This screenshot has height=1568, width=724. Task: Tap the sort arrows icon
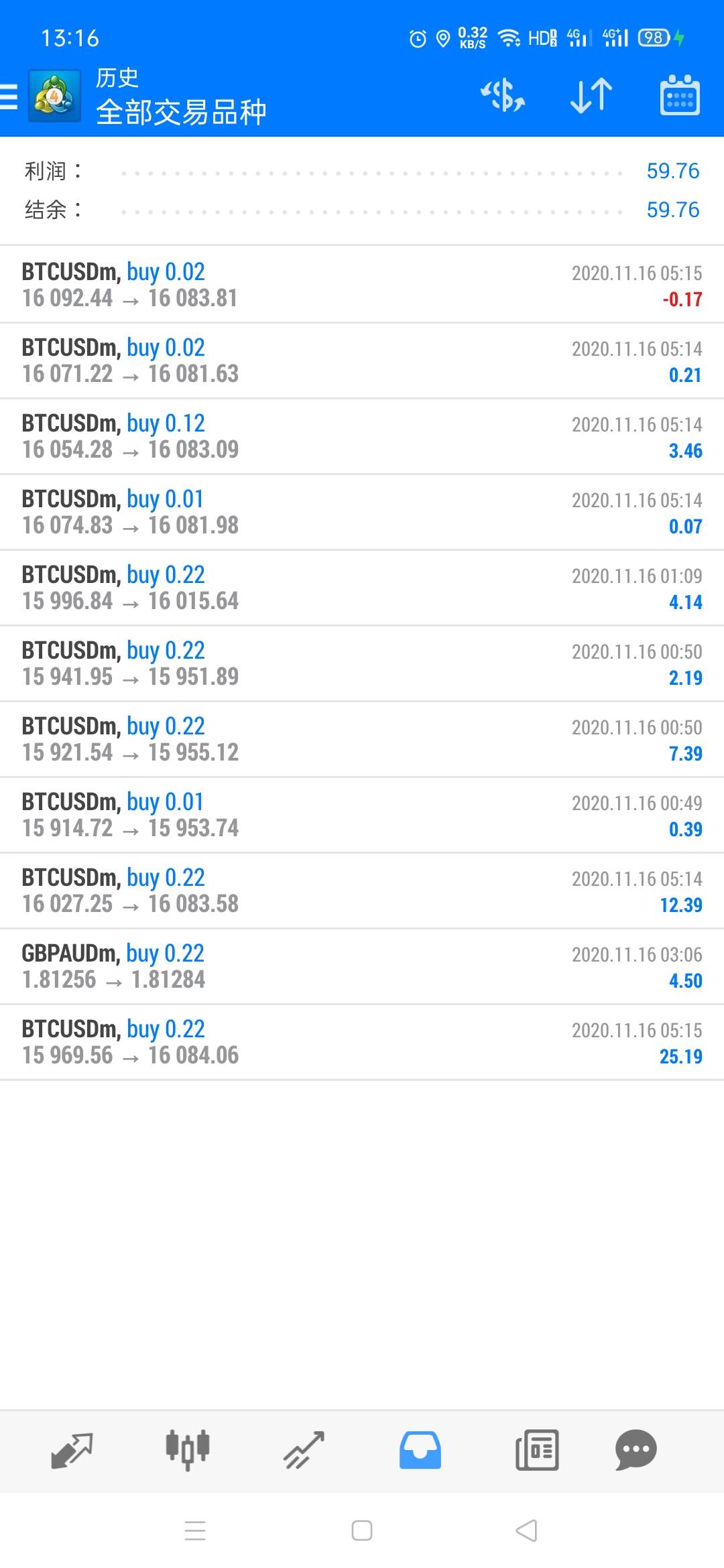[591, 95]
